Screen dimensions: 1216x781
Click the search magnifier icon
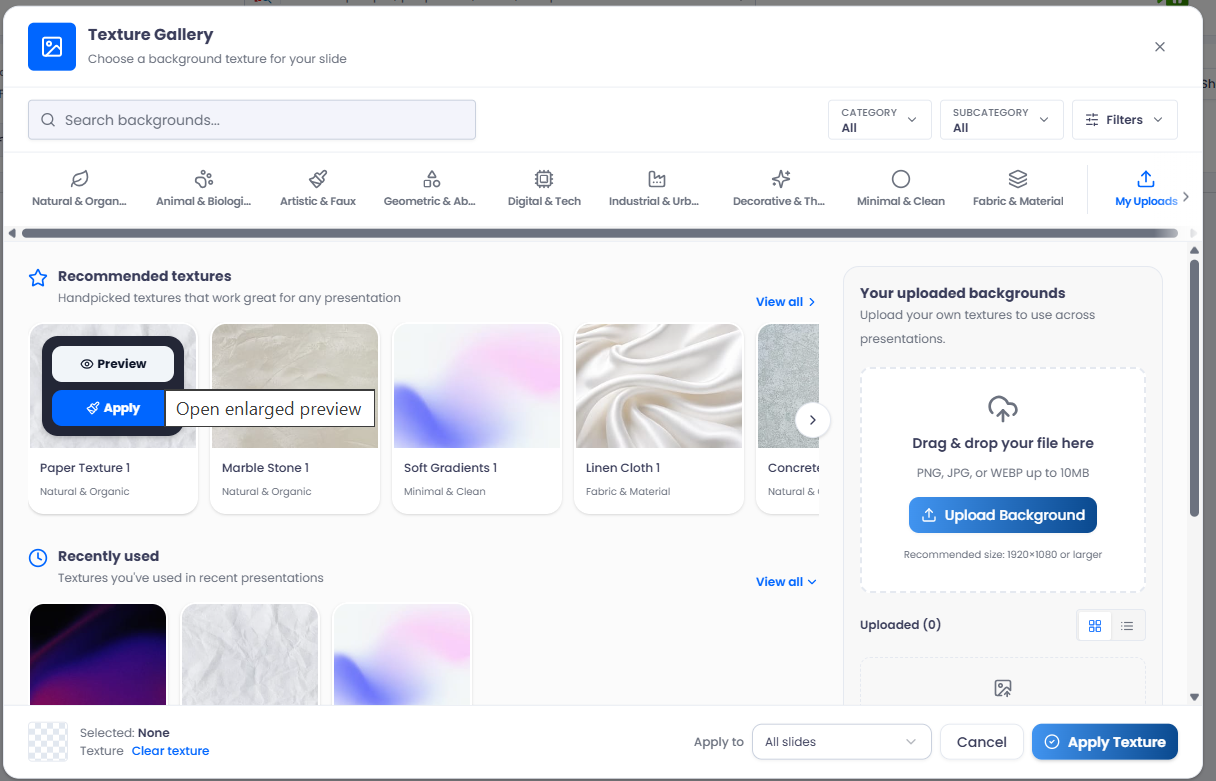point(48,120)
